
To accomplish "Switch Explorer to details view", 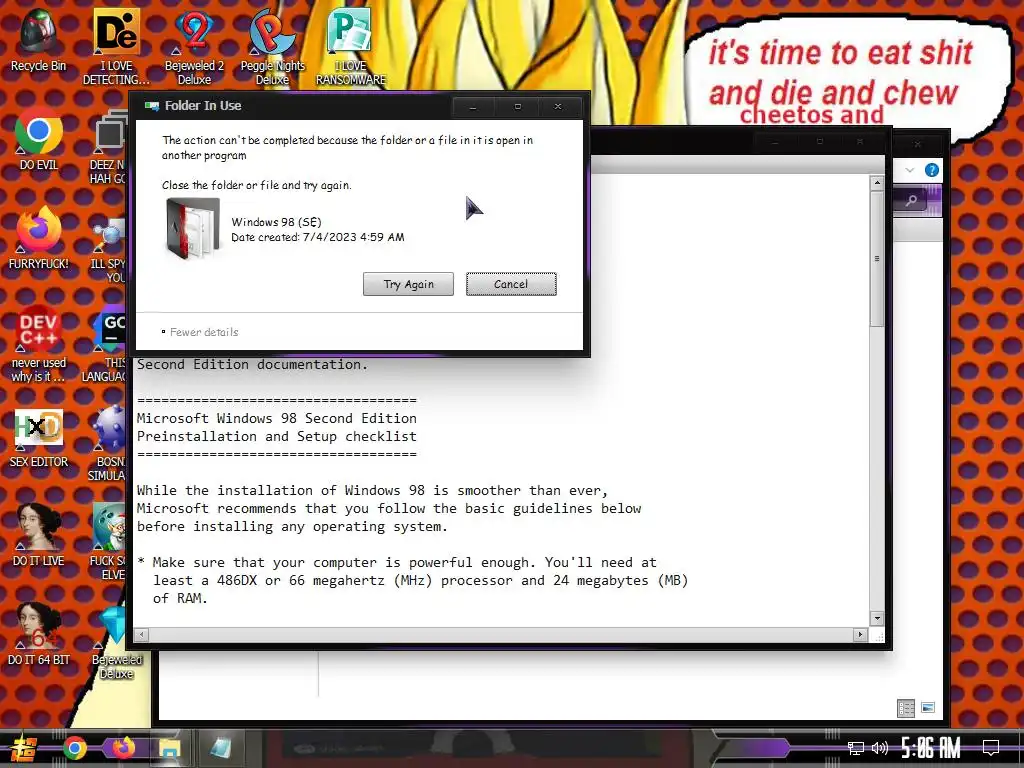I will pyautogui.click(x=906, y=709).
